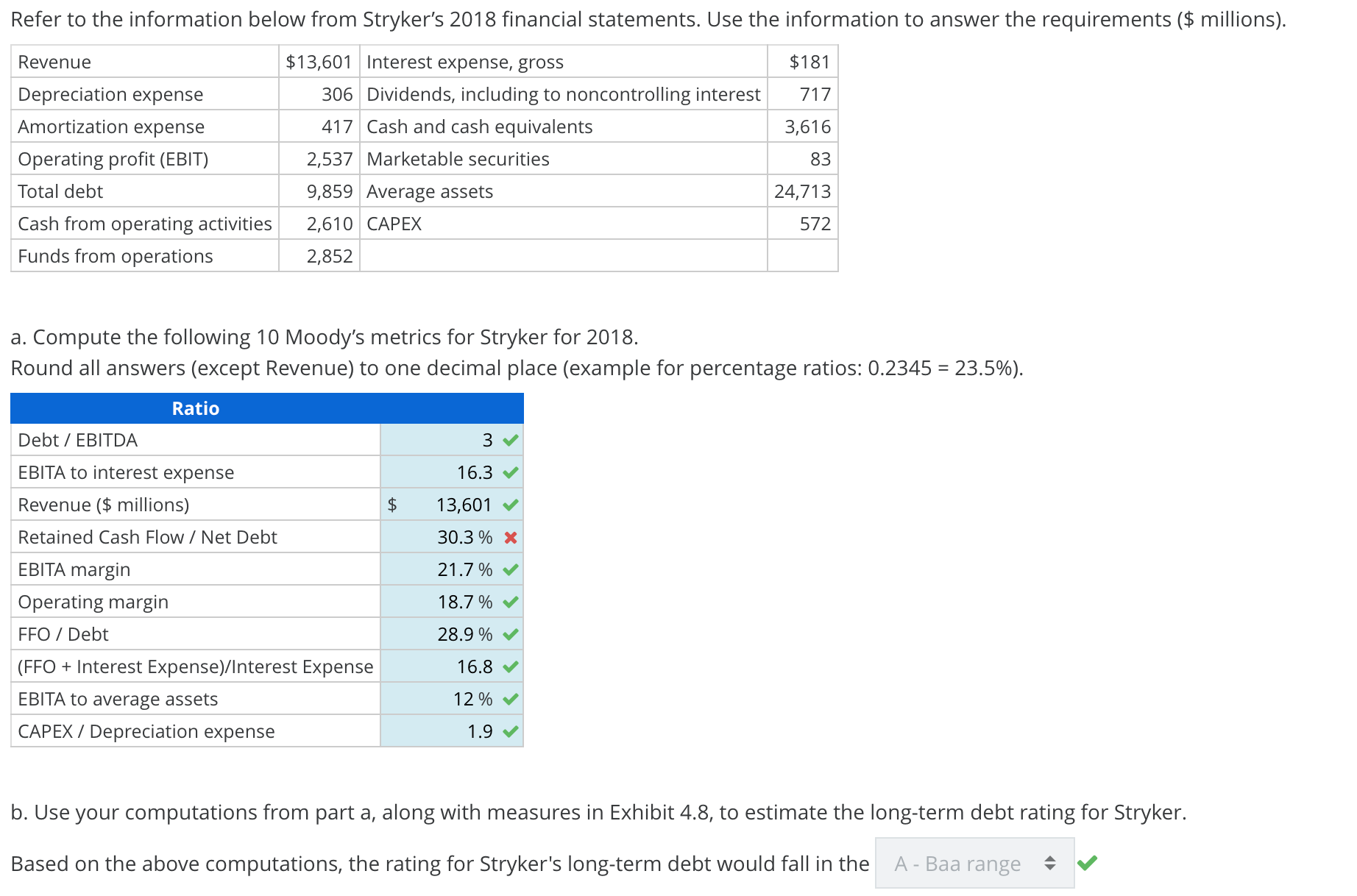The image size is (1357, 896).
Task: Click the green checkmark beside Debt / EBITDA
Action: 510,439
